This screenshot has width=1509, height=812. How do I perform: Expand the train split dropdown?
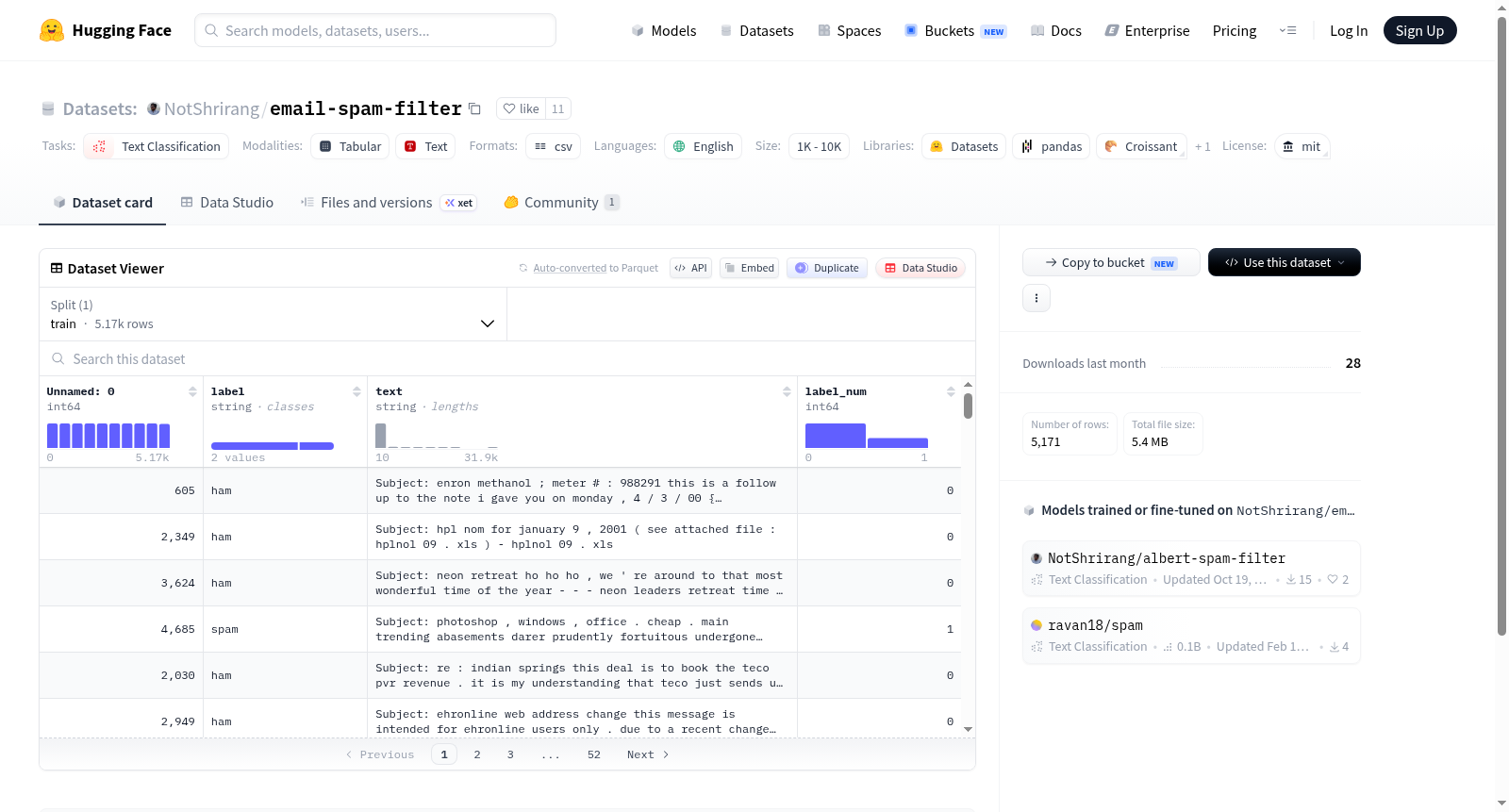coord(273,314)
